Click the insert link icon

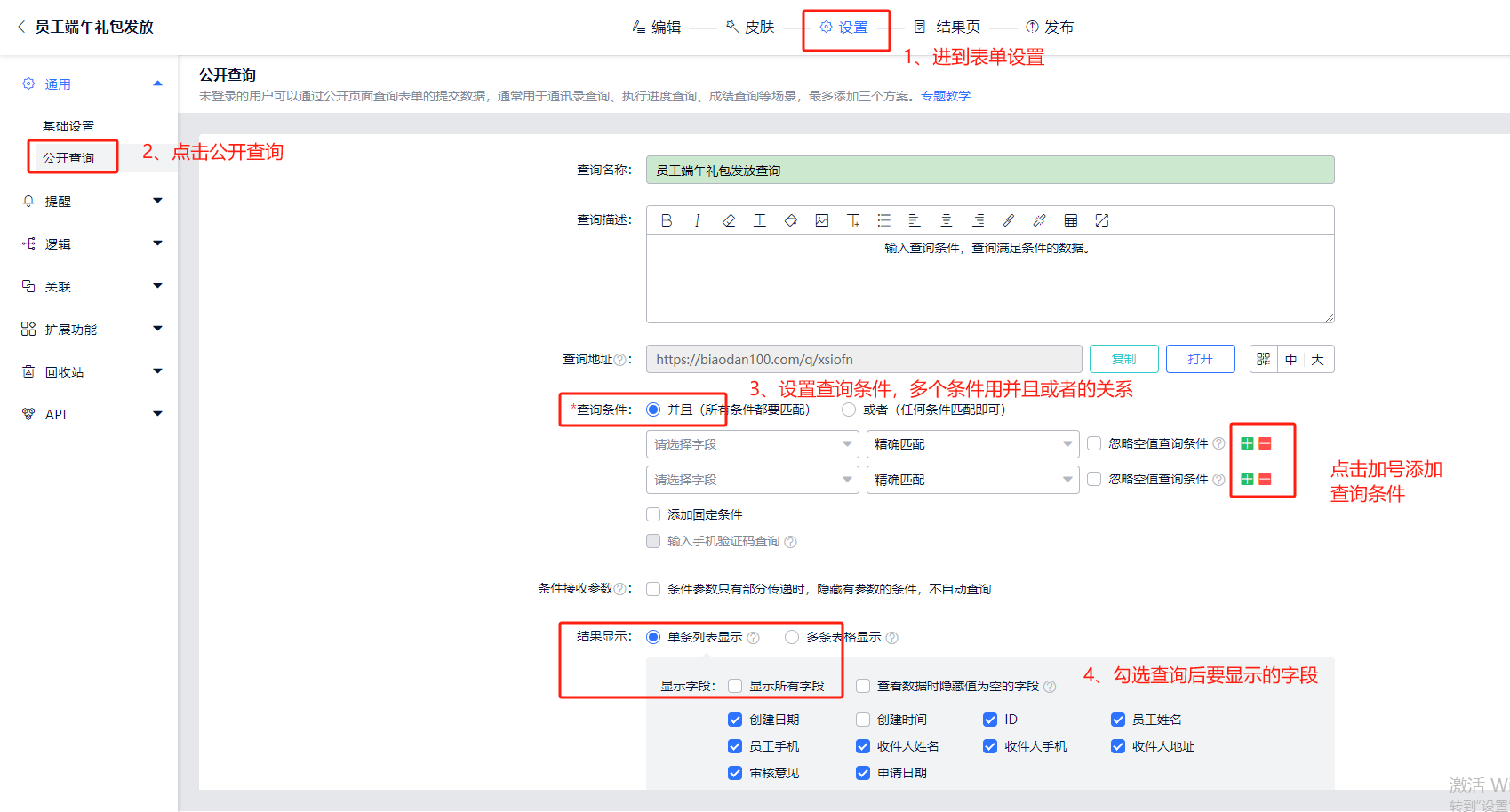coord(1009,220)
